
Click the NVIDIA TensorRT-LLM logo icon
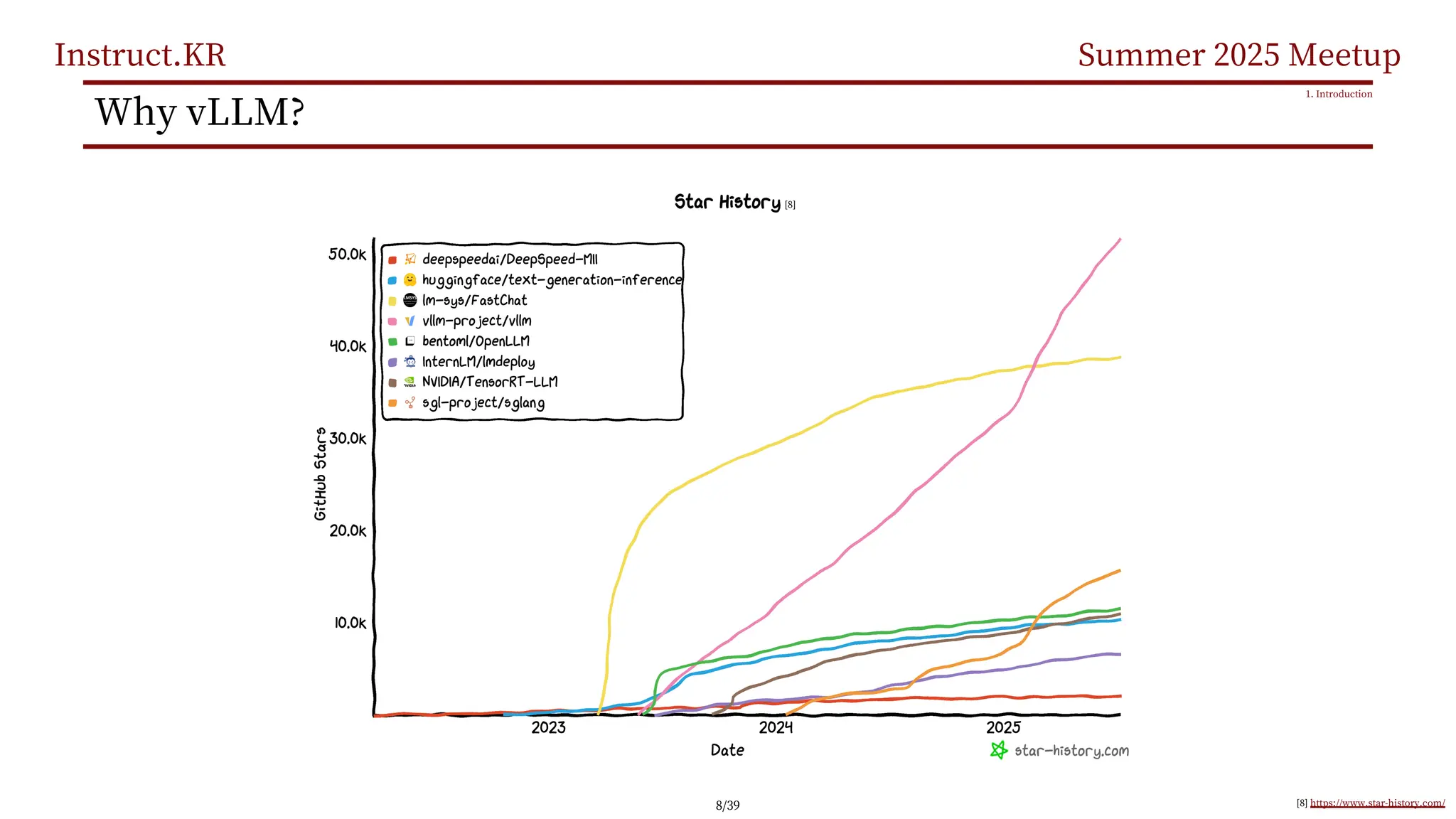(x=410, y=382)
